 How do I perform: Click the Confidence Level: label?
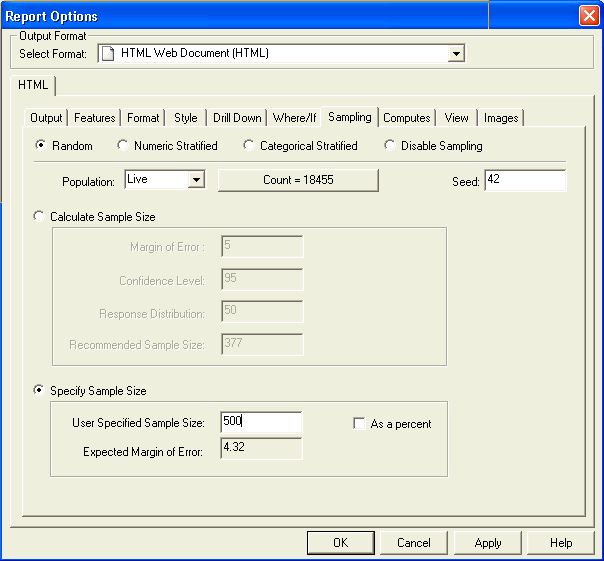click(162, 281)
